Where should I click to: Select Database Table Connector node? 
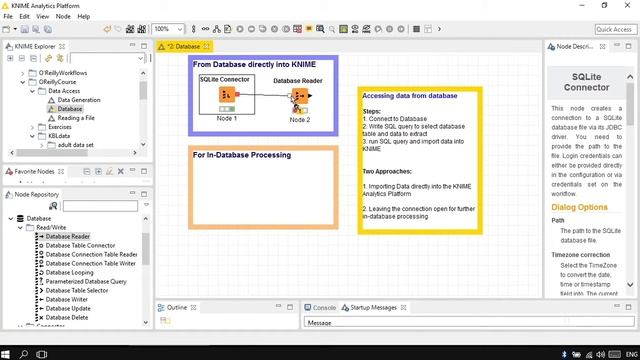80,246
